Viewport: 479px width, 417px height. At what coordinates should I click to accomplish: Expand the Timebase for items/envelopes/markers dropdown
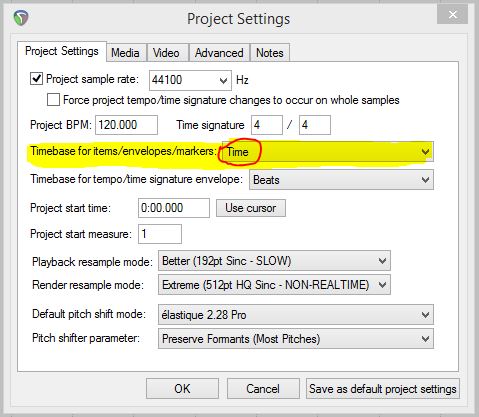coord(328,152)
